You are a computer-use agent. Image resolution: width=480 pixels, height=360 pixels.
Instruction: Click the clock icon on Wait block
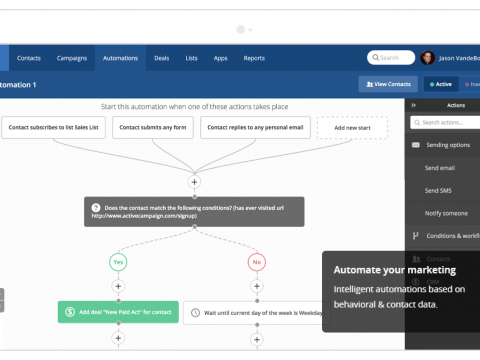(195, 313)
